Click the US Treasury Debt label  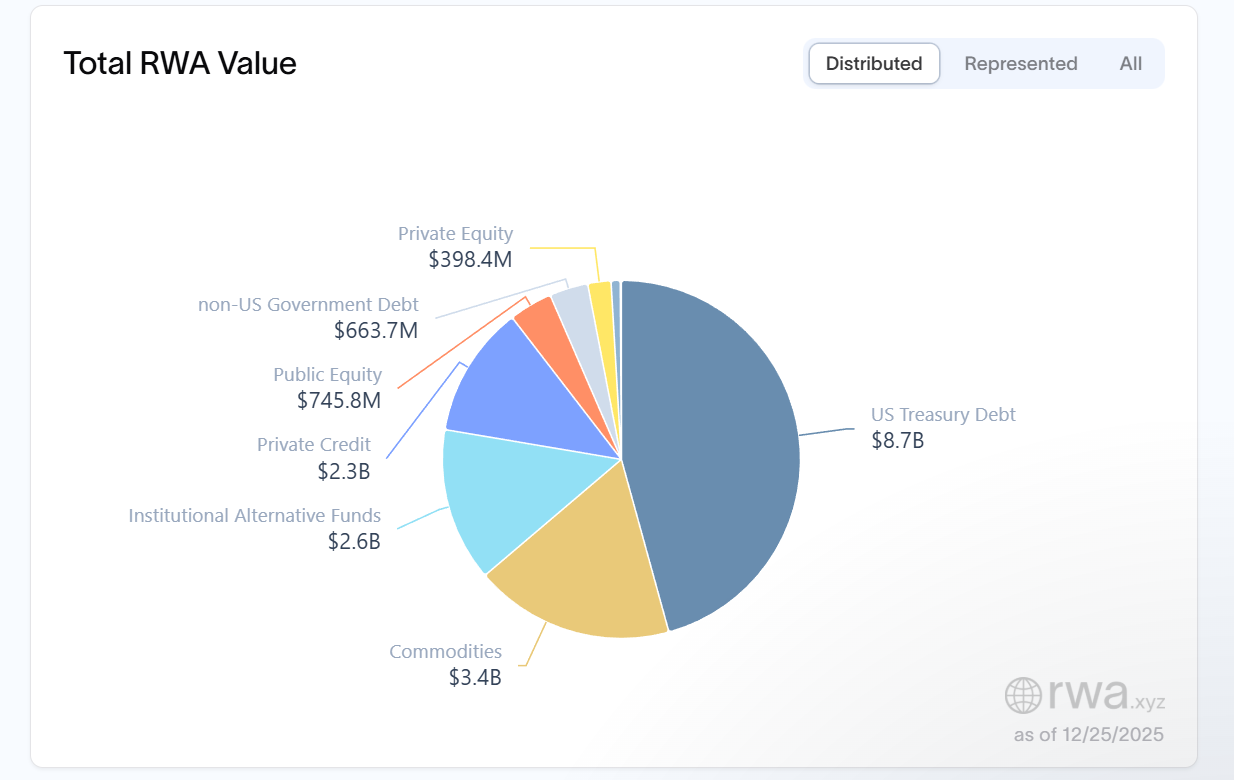pyautogui.click(x=943, y=415)
